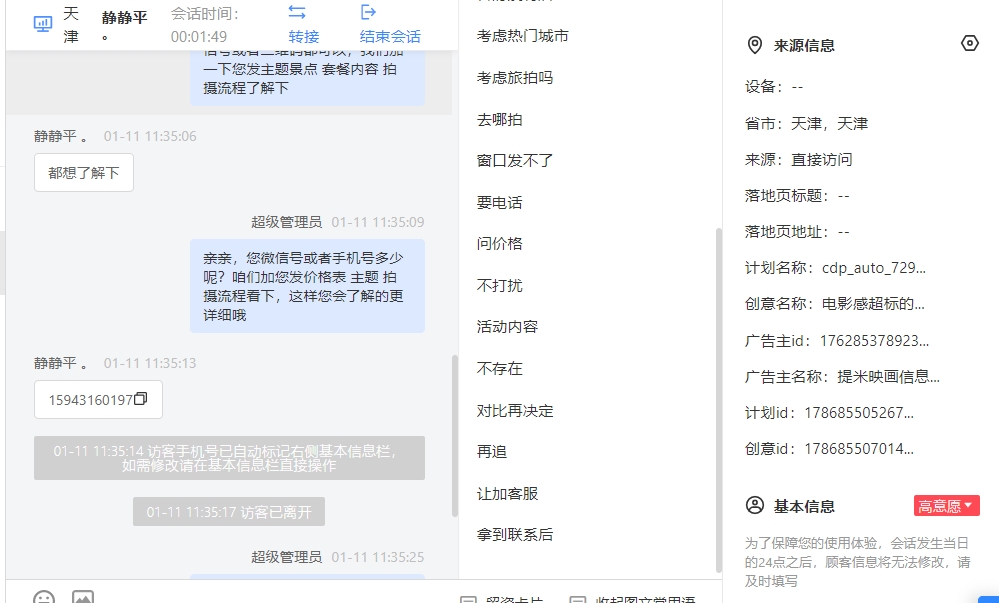The image size is (999, 603).
Task: Click the 落地页标题 row
Action: coord(797,196)
